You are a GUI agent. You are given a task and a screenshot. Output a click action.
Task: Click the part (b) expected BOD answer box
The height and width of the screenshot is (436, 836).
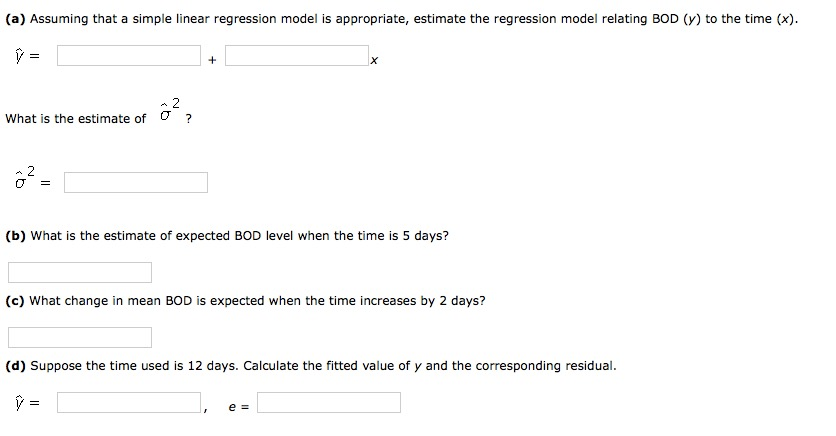pyautogui.click(x=80, y=272)
